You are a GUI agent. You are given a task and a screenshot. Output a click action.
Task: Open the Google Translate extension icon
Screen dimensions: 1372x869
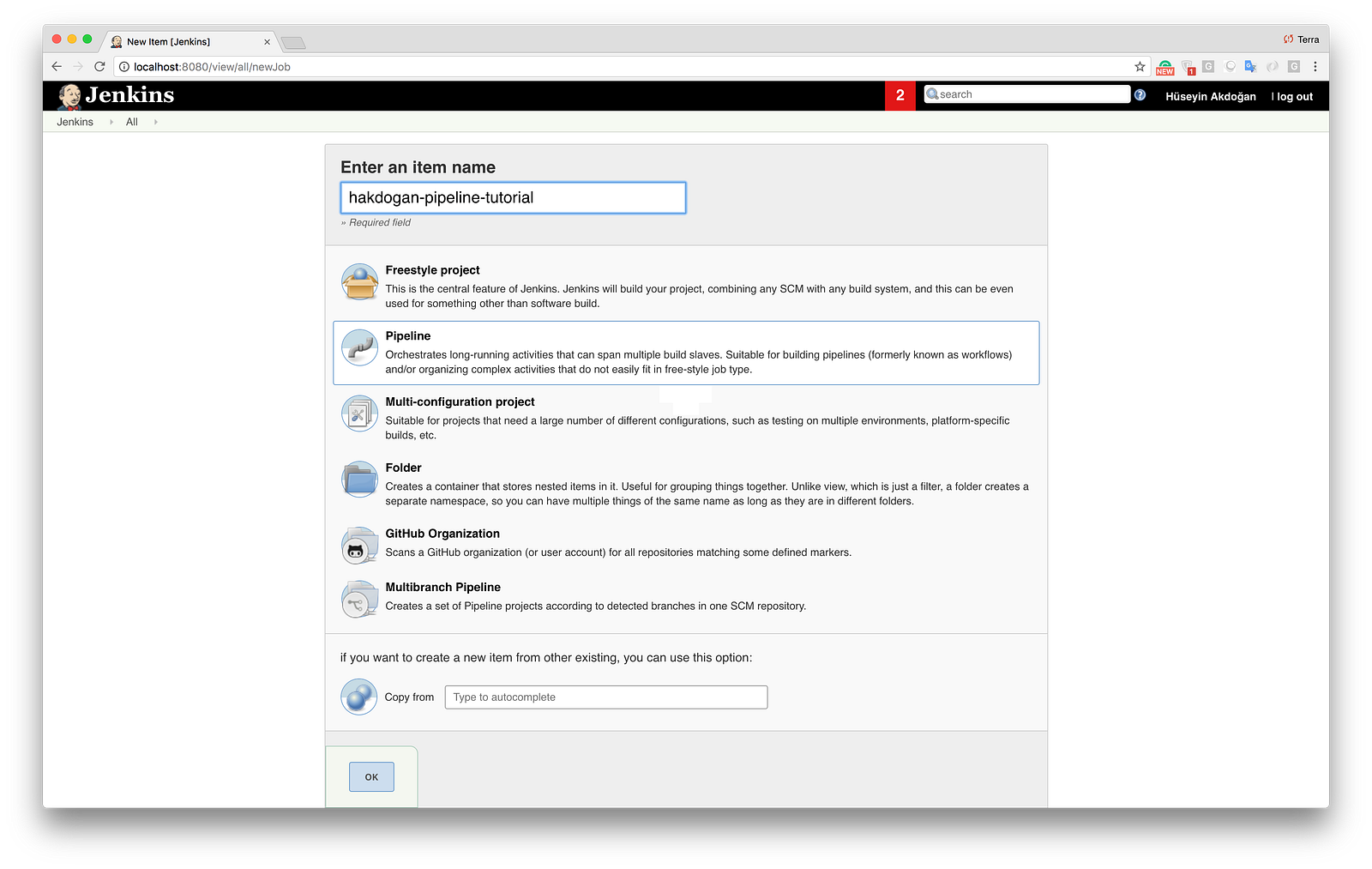1250,67
